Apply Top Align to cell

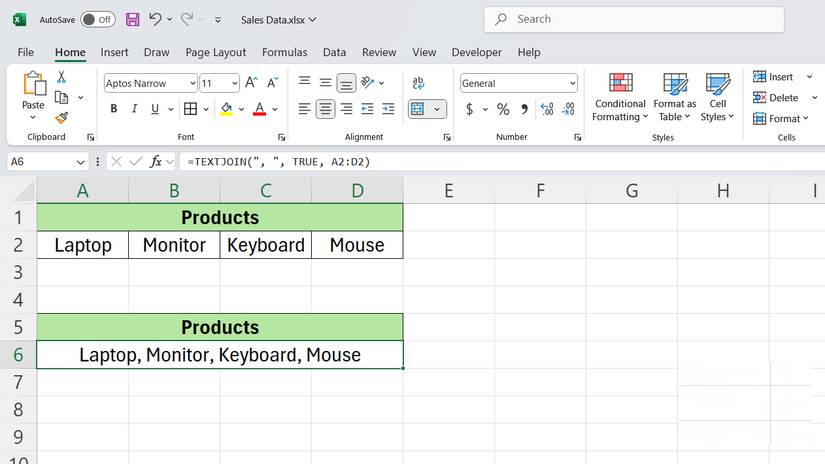point(304,82)
